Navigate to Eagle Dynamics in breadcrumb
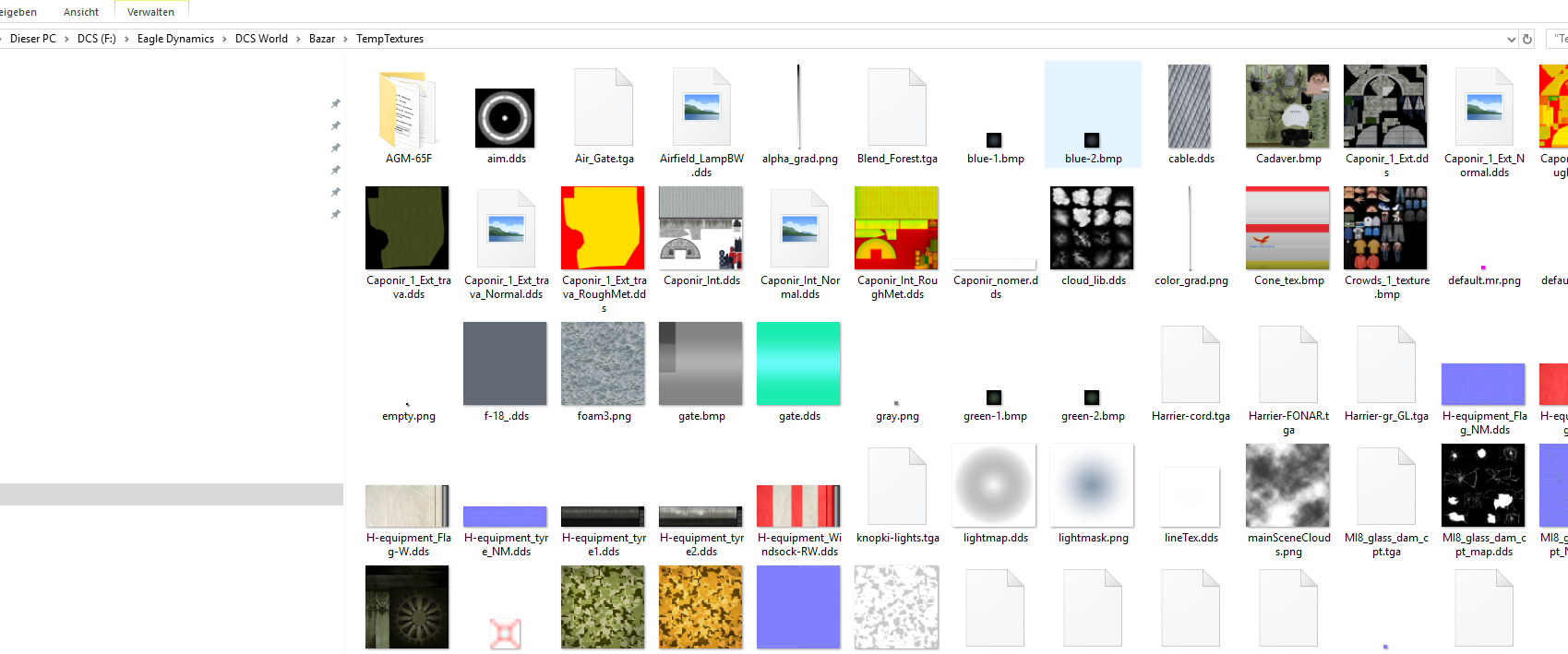 click(175, 39)
